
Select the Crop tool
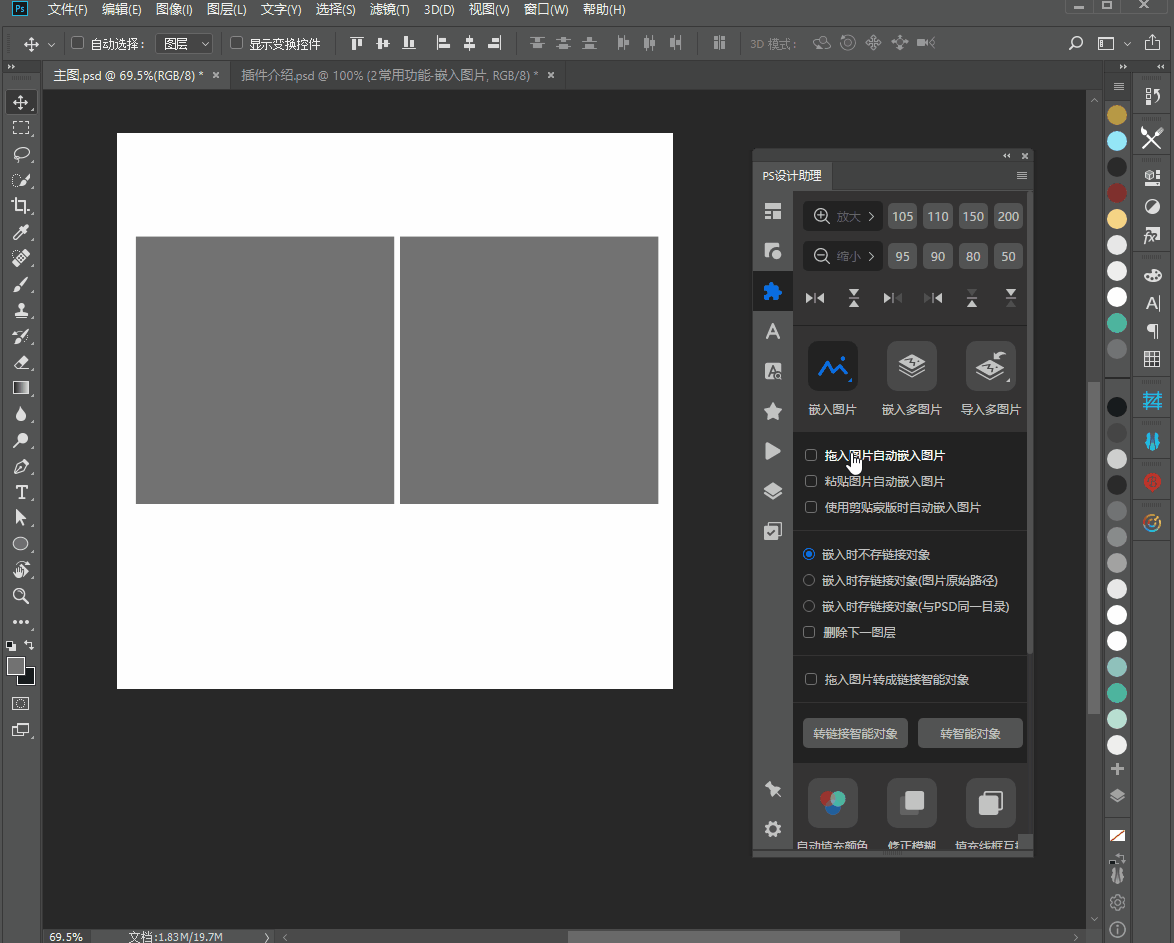[21, 206]
